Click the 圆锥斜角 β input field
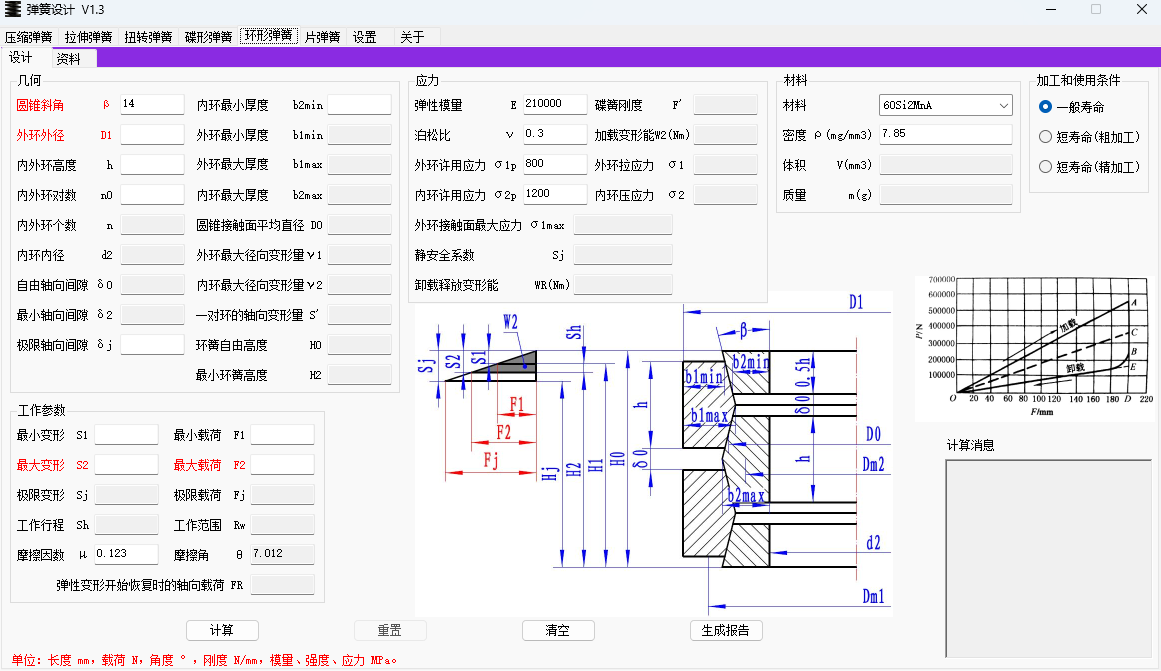 click(150, 104)
